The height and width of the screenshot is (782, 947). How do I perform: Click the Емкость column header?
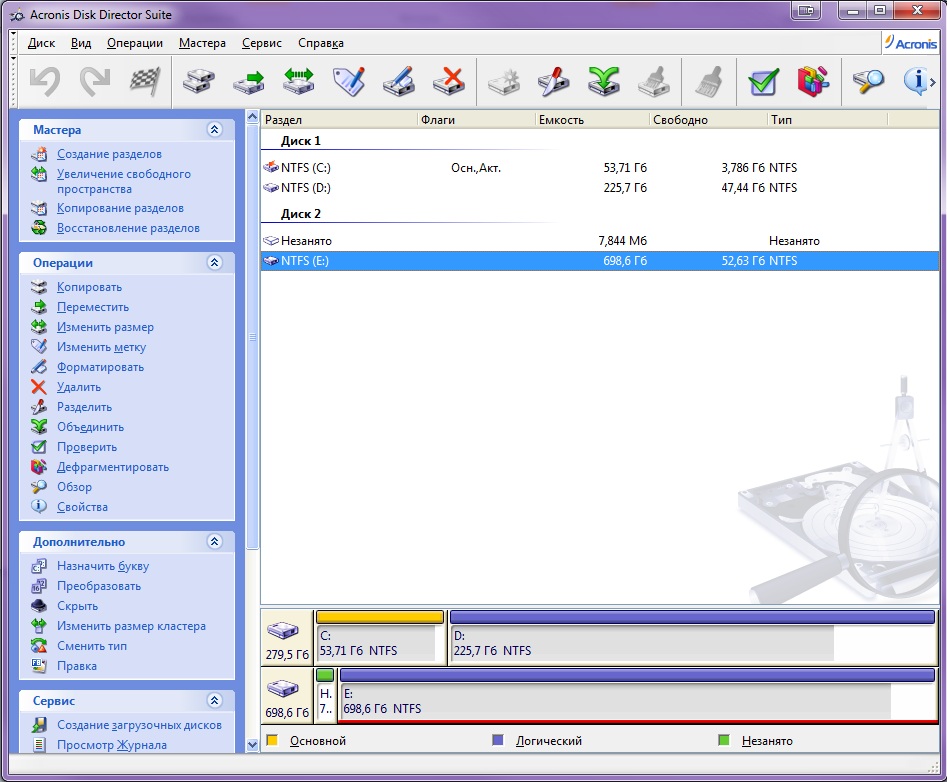click(592, 119)
